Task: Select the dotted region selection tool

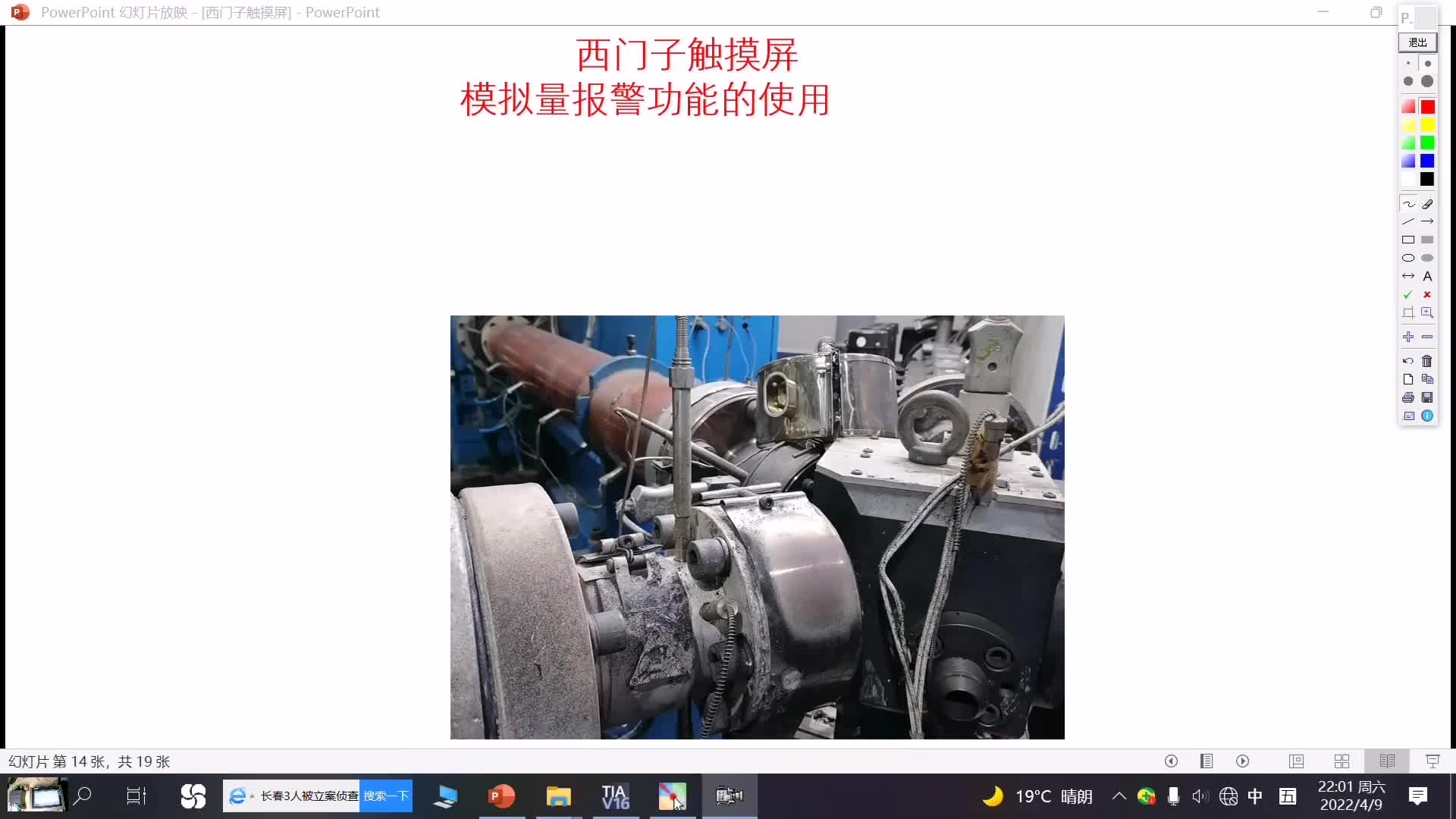Action: (x=1408, y=312)
